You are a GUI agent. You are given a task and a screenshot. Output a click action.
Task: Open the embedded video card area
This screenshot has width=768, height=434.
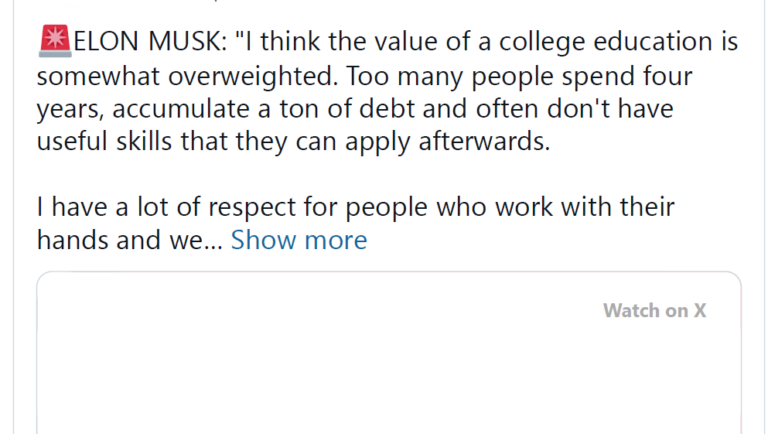point(389,353)
